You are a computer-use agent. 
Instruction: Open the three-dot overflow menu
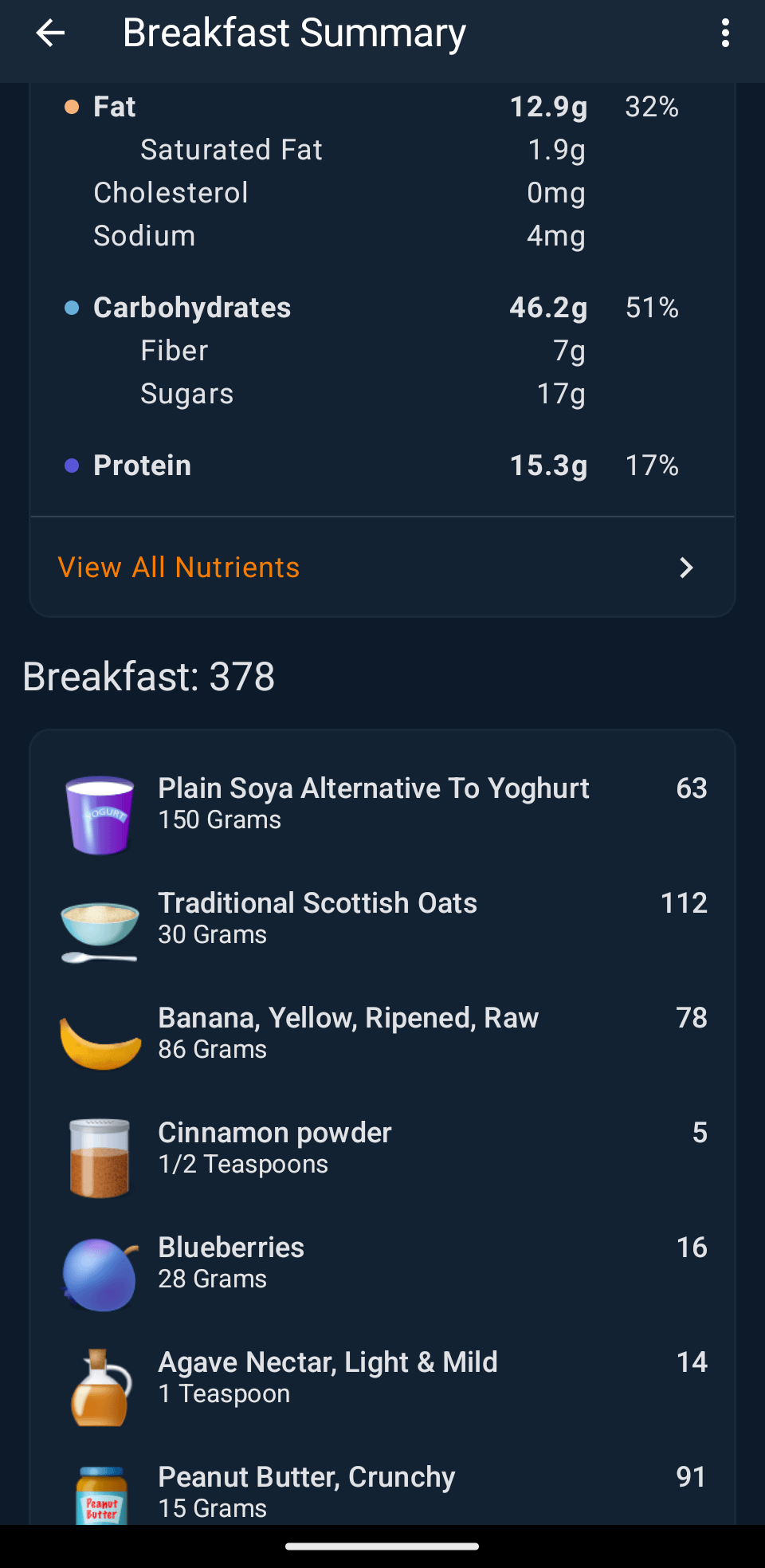[725, 33]
